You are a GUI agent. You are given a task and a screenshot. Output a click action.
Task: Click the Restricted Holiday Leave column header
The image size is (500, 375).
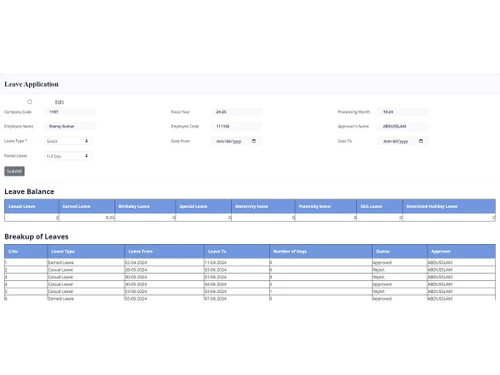coord(449,206)
